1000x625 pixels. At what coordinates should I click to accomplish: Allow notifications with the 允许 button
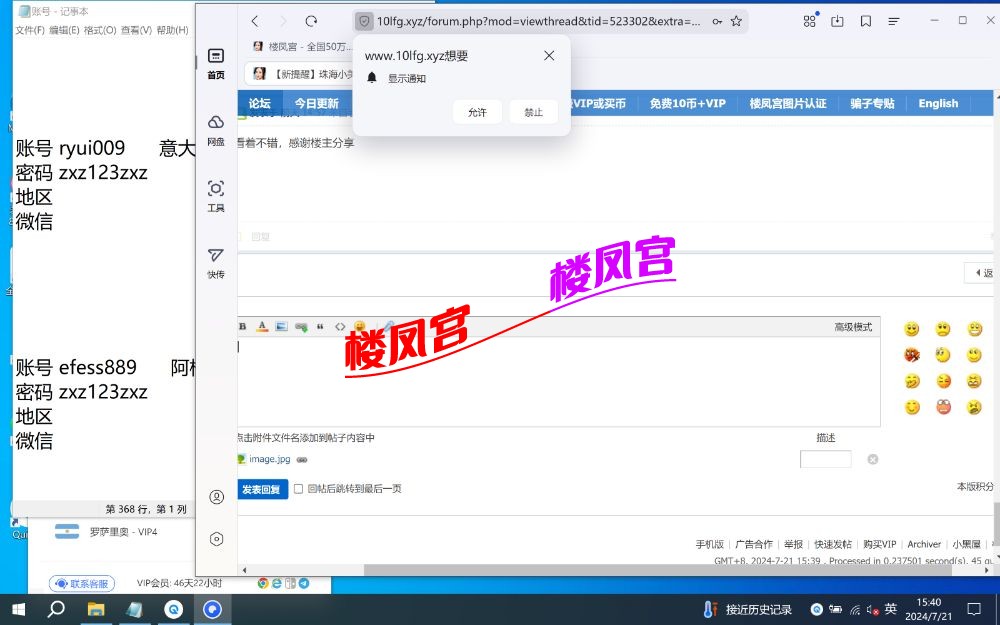point(477,112)
